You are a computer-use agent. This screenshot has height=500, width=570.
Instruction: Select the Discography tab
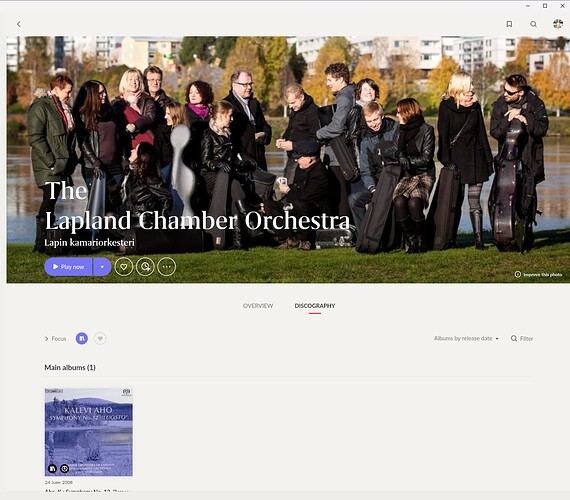pos(315,306)
